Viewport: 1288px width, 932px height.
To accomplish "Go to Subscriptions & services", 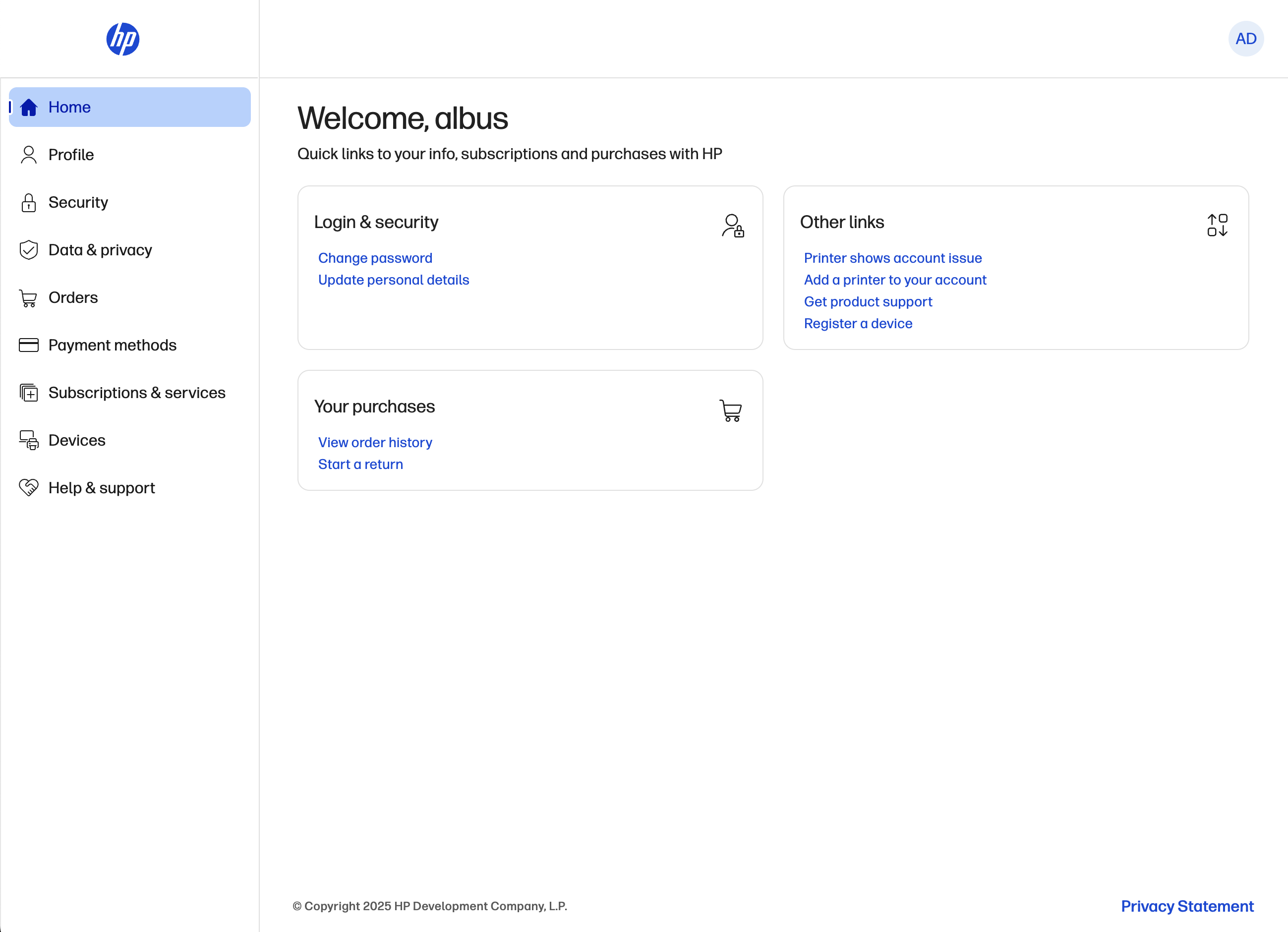I will pyautogui.click(x=137, y=393).
